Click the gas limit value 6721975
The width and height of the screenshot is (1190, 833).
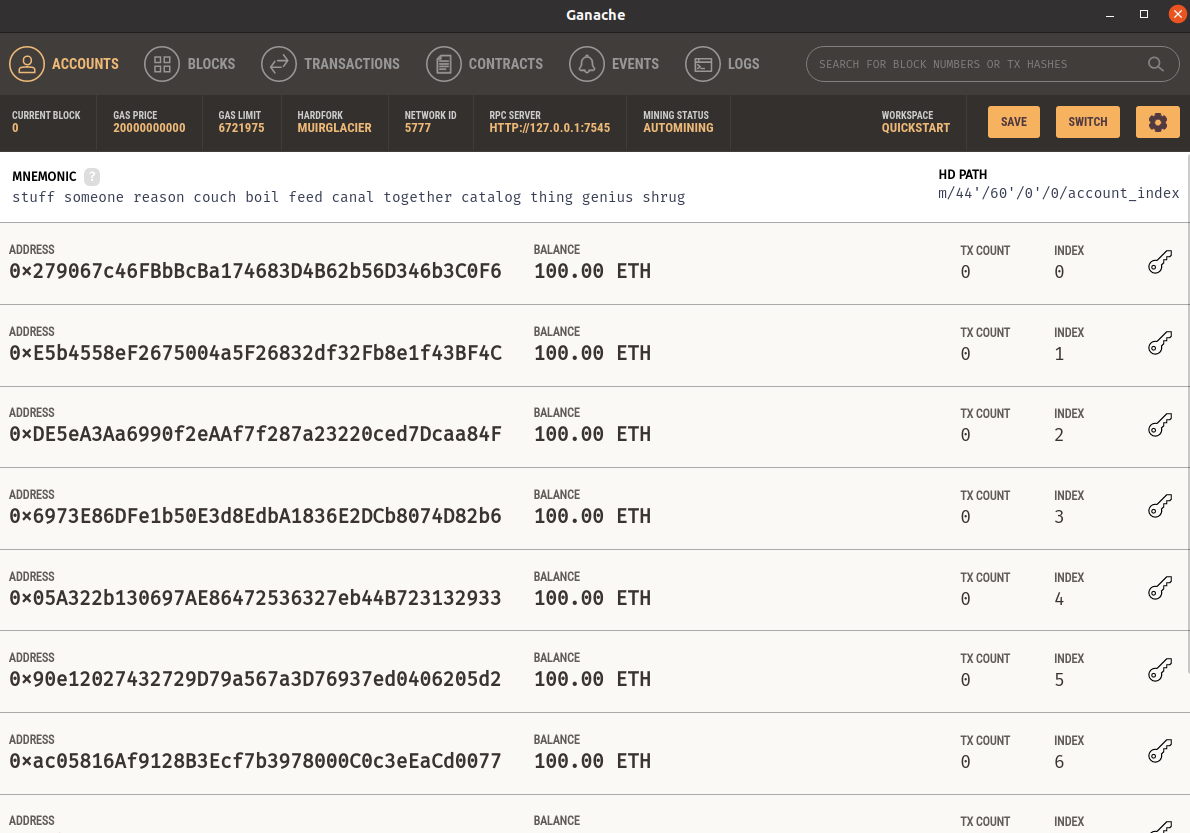pos(241,128)
